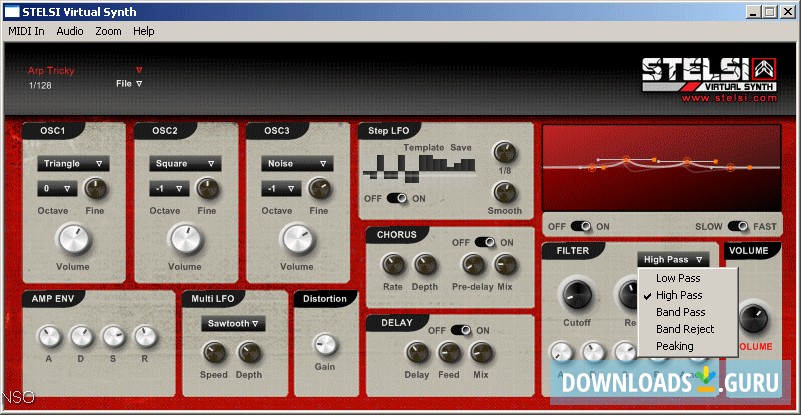The width and height of the screenshot is (801, 415).
Task: Click the Step LFO step pattern bars
Action: [x=419, y=168]
